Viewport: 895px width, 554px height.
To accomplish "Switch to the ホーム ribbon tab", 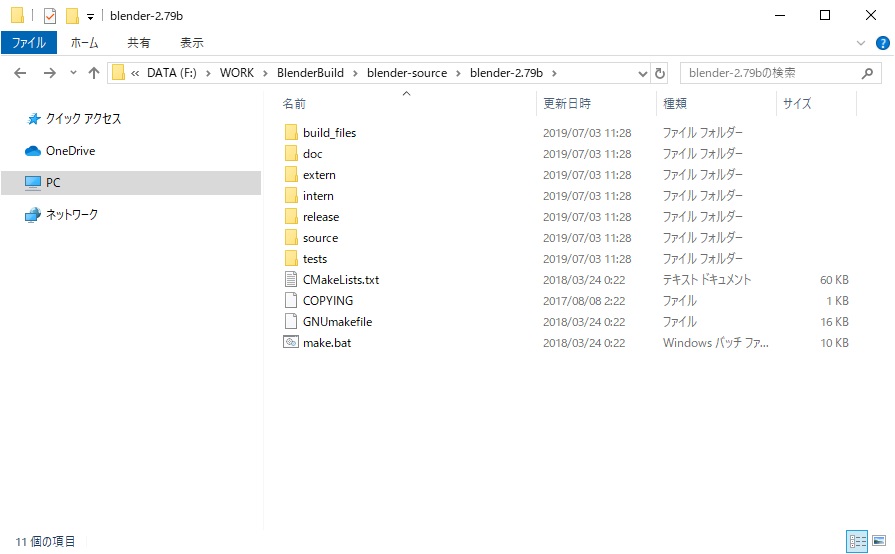I will point(84,43).
